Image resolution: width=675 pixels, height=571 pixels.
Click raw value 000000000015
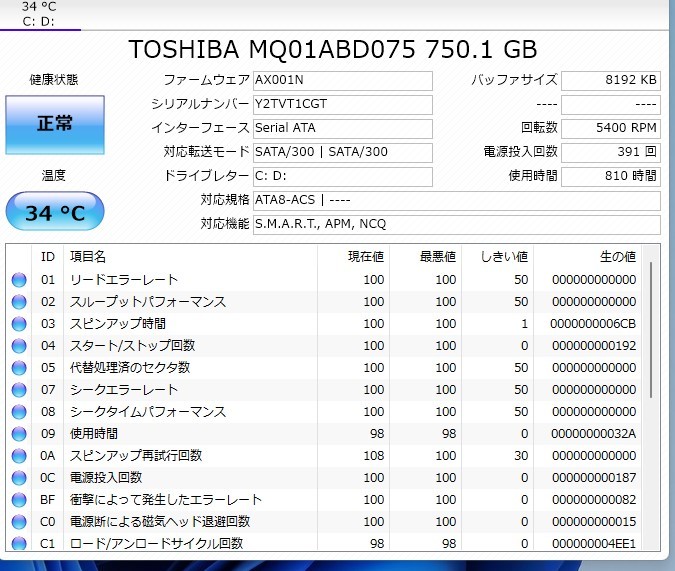click(x=594, y=521)
